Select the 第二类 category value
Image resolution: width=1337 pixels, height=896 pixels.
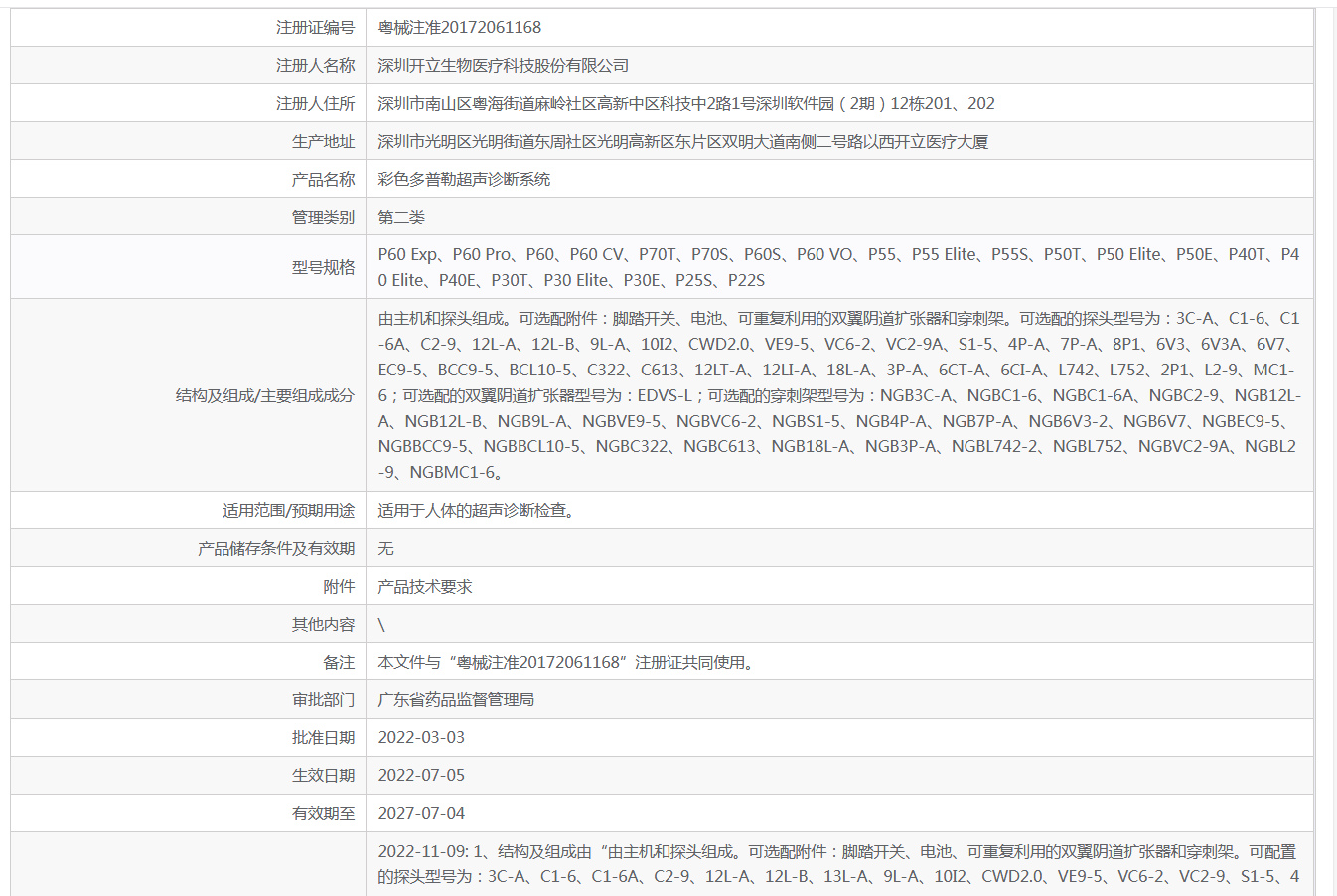coord(401,217)
